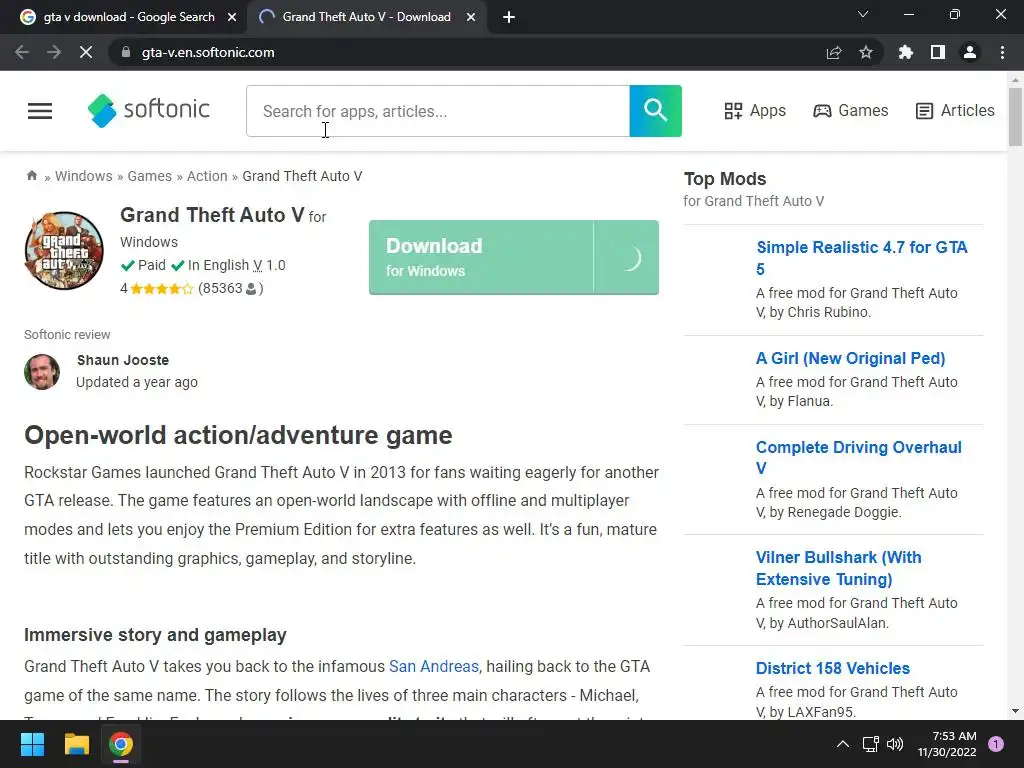The image size is (1024, 768).
Task: Click the Shaun Jooste author name
Action: tap(123, 360)
